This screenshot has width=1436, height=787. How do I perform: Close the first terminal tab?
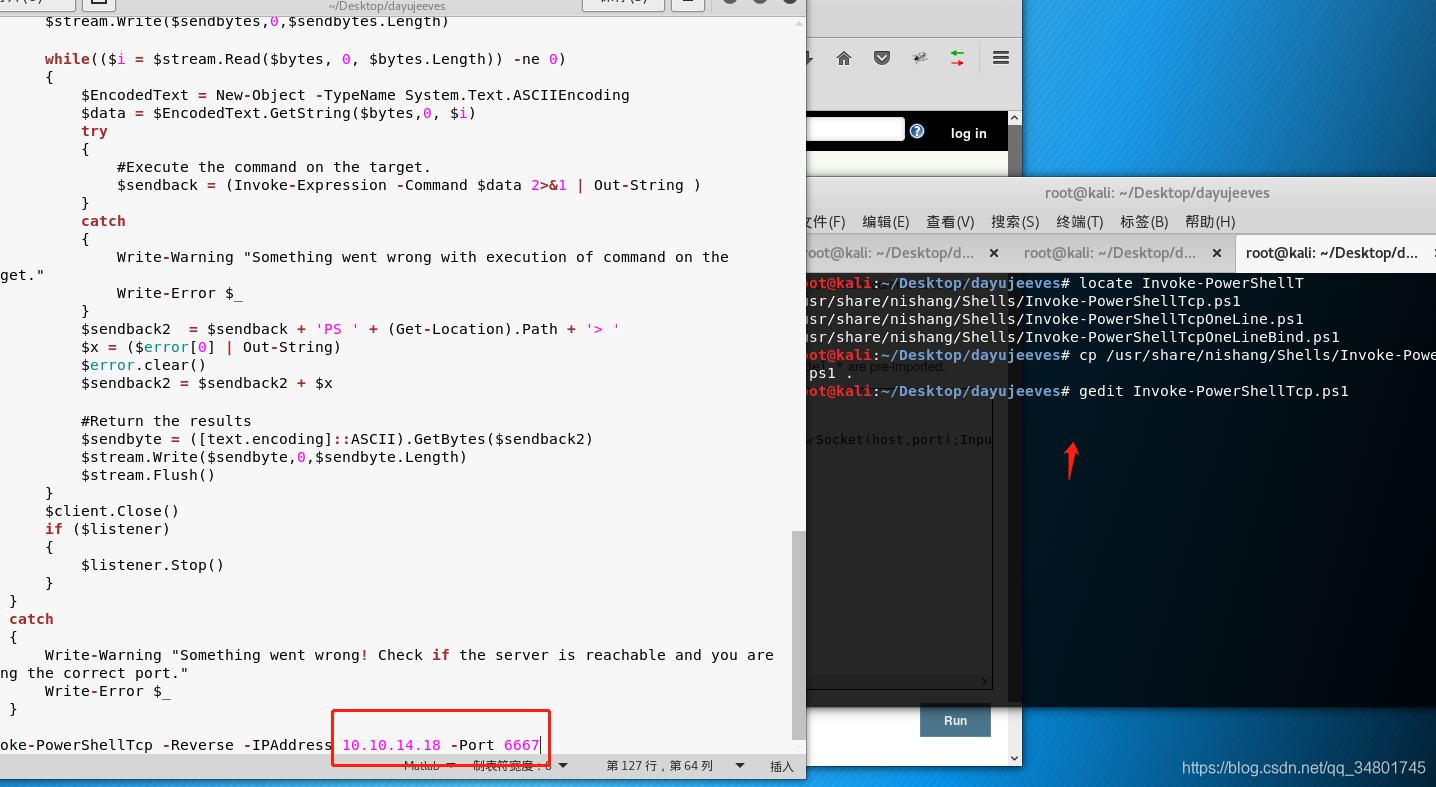pos(994,253)
